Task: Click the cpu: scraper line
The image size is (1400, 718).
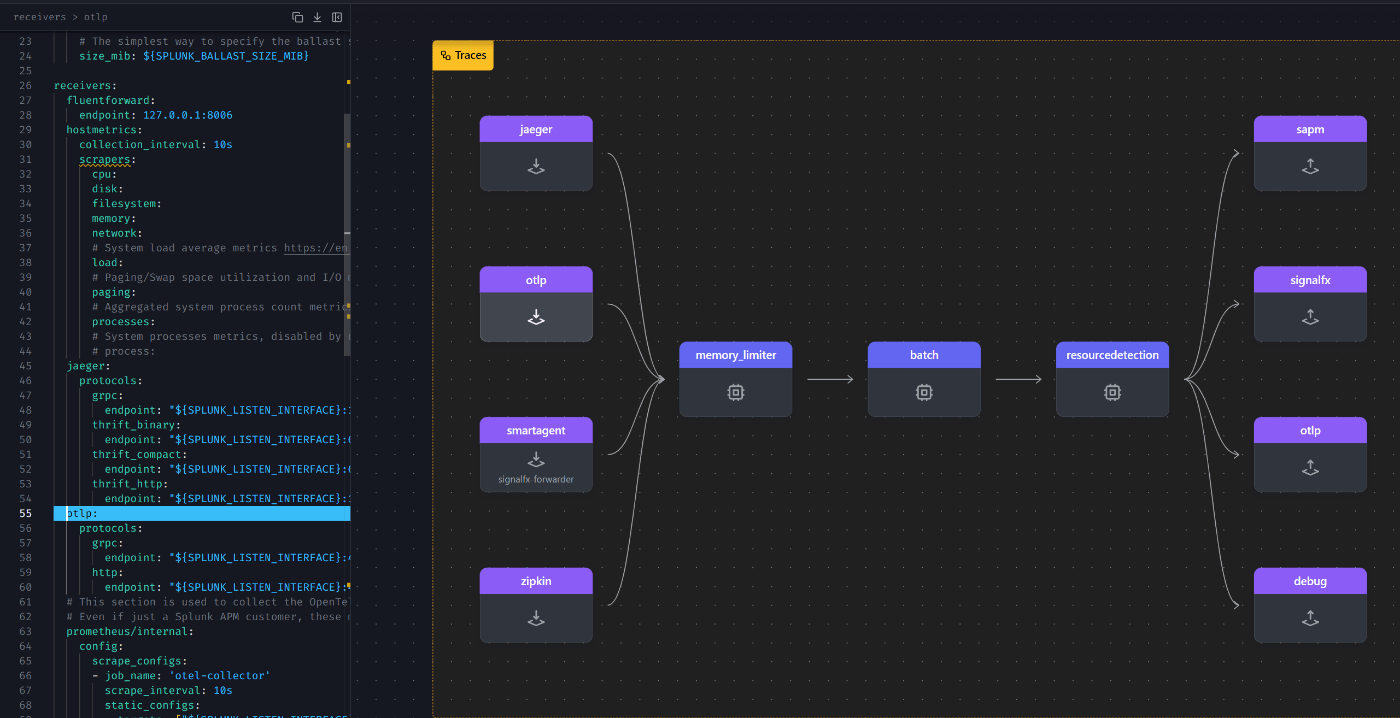Action: coord(104,174)
